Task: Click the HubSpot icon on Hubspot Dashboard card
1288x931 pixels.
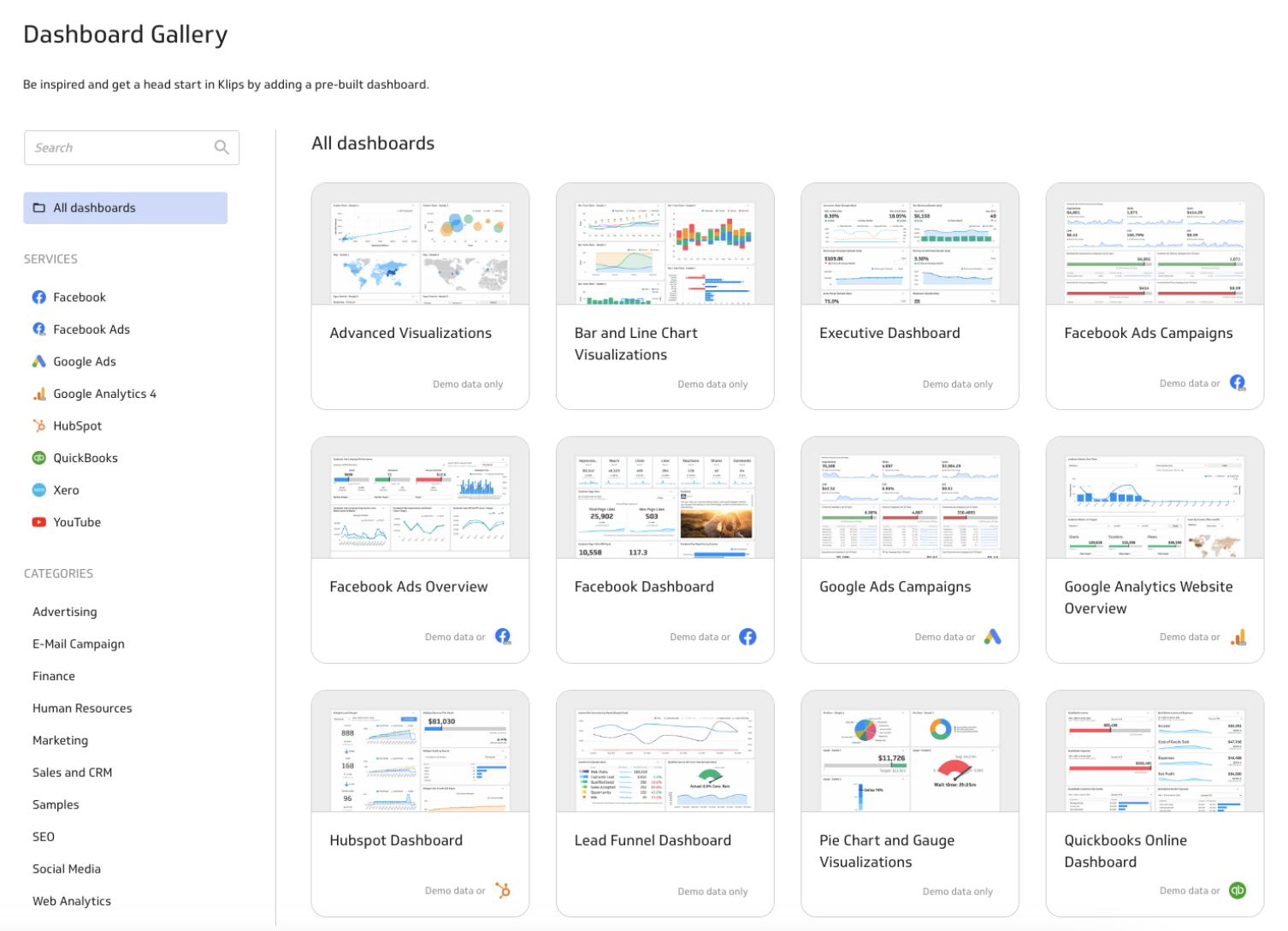Action: [504, 890]
